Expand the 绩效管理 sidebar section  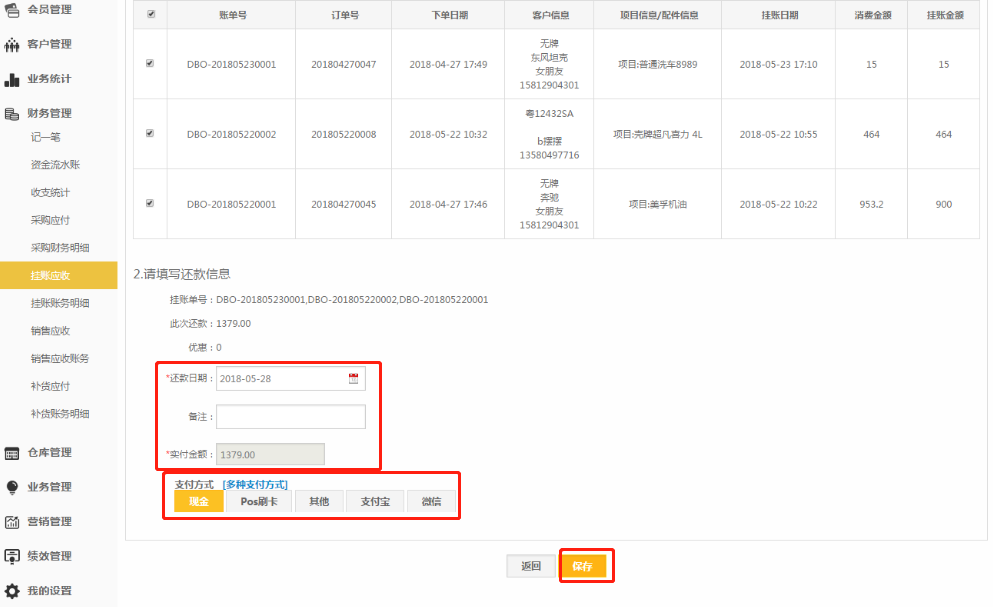click(49, 556)
